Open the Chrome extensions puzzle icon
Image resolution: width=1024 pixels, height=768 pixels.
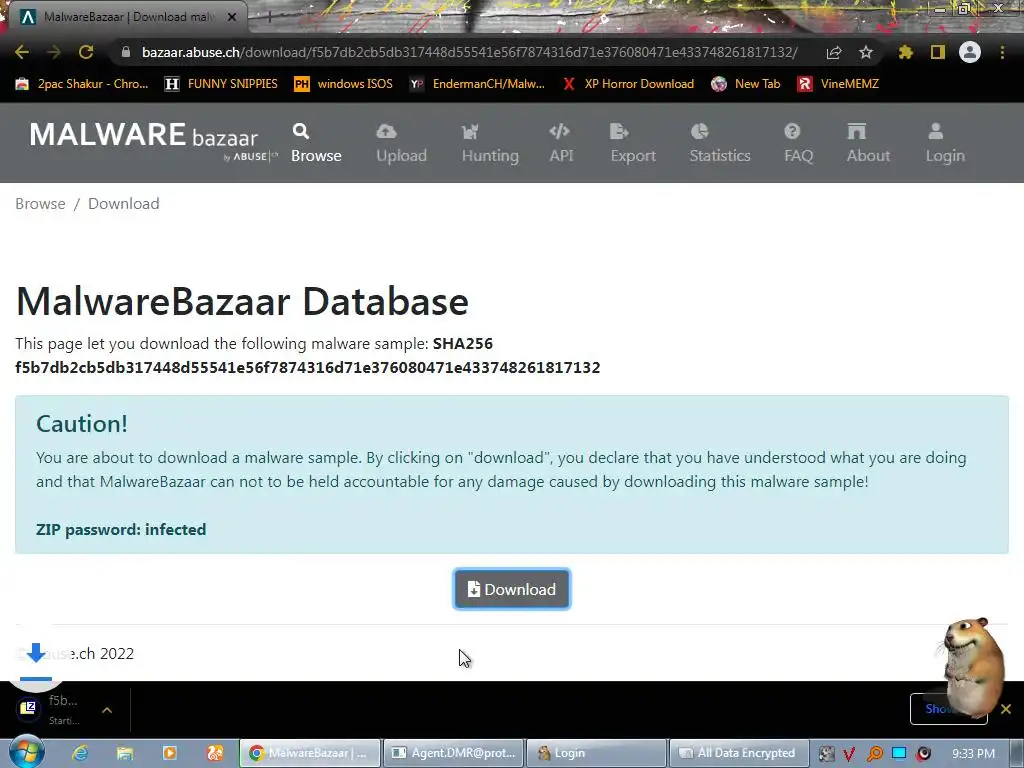tap(906, 52)
